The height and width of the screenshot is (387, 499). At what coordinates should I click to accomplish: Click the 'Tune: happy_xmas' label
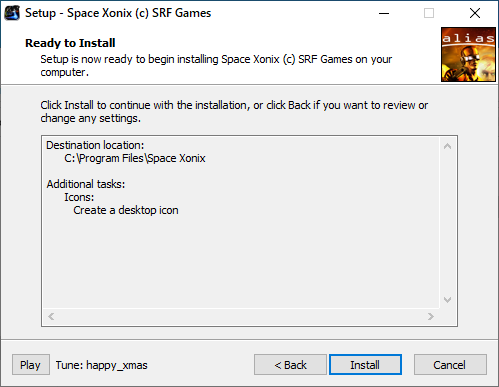tap(101, 365)
